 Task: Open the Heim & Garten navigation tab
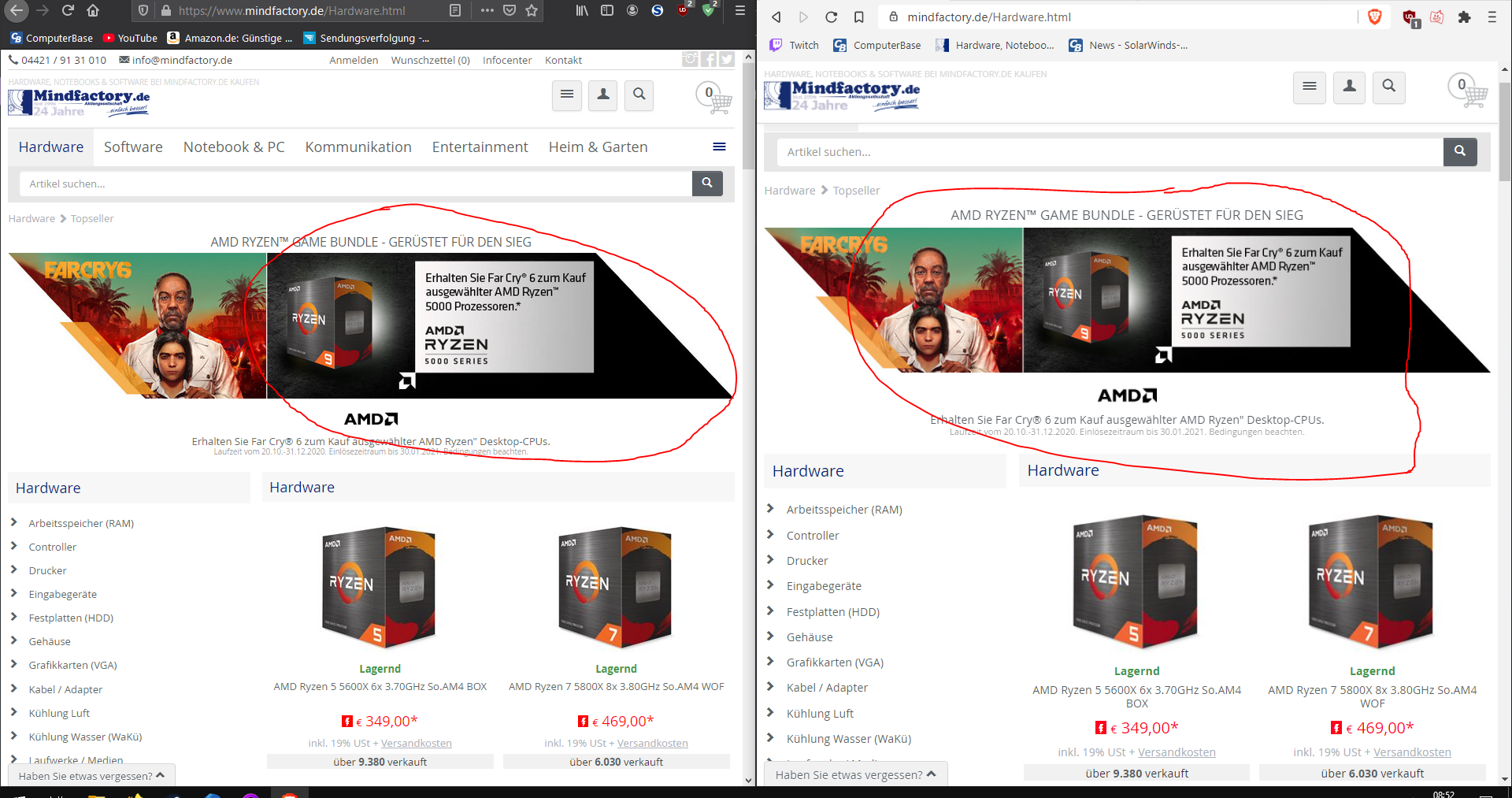(x=598, y=147)
